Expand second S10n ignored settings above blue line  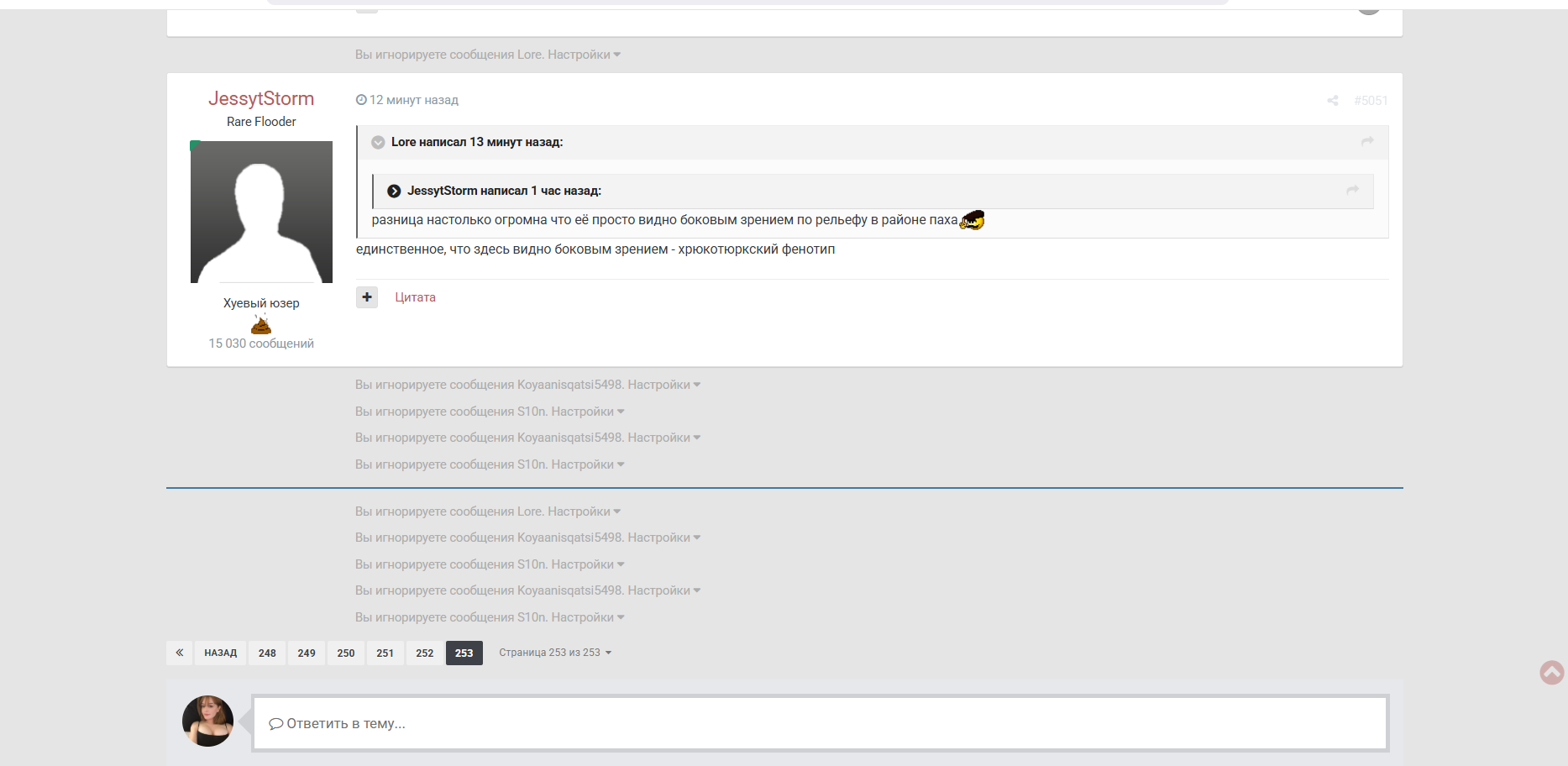(x=587, y=464)
